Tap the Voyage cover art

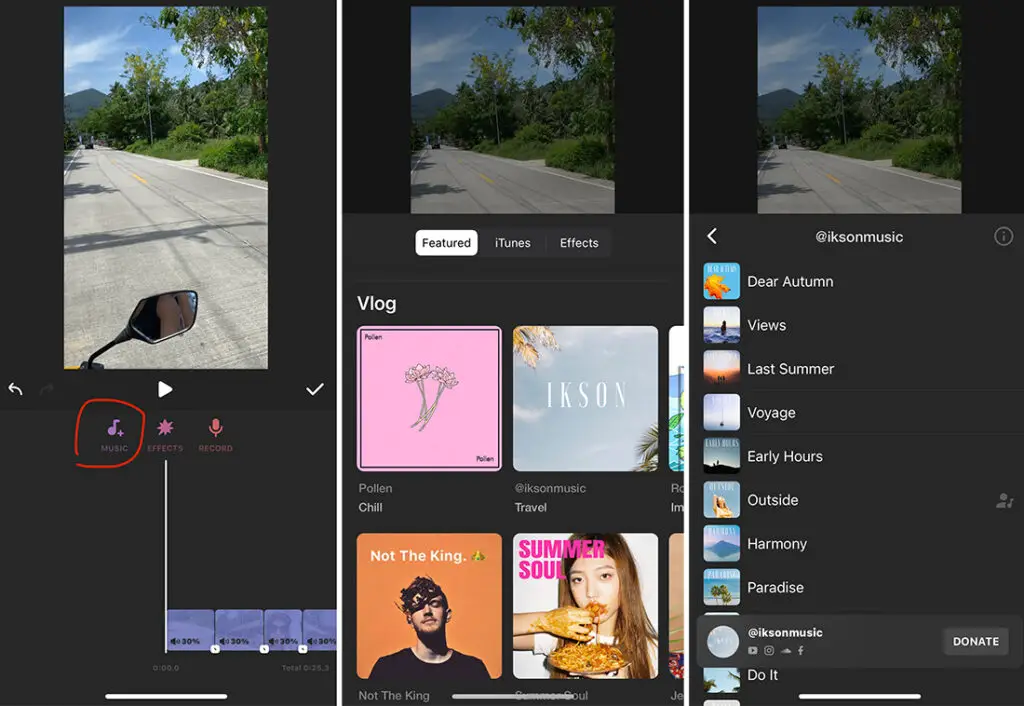click(722, 413)
